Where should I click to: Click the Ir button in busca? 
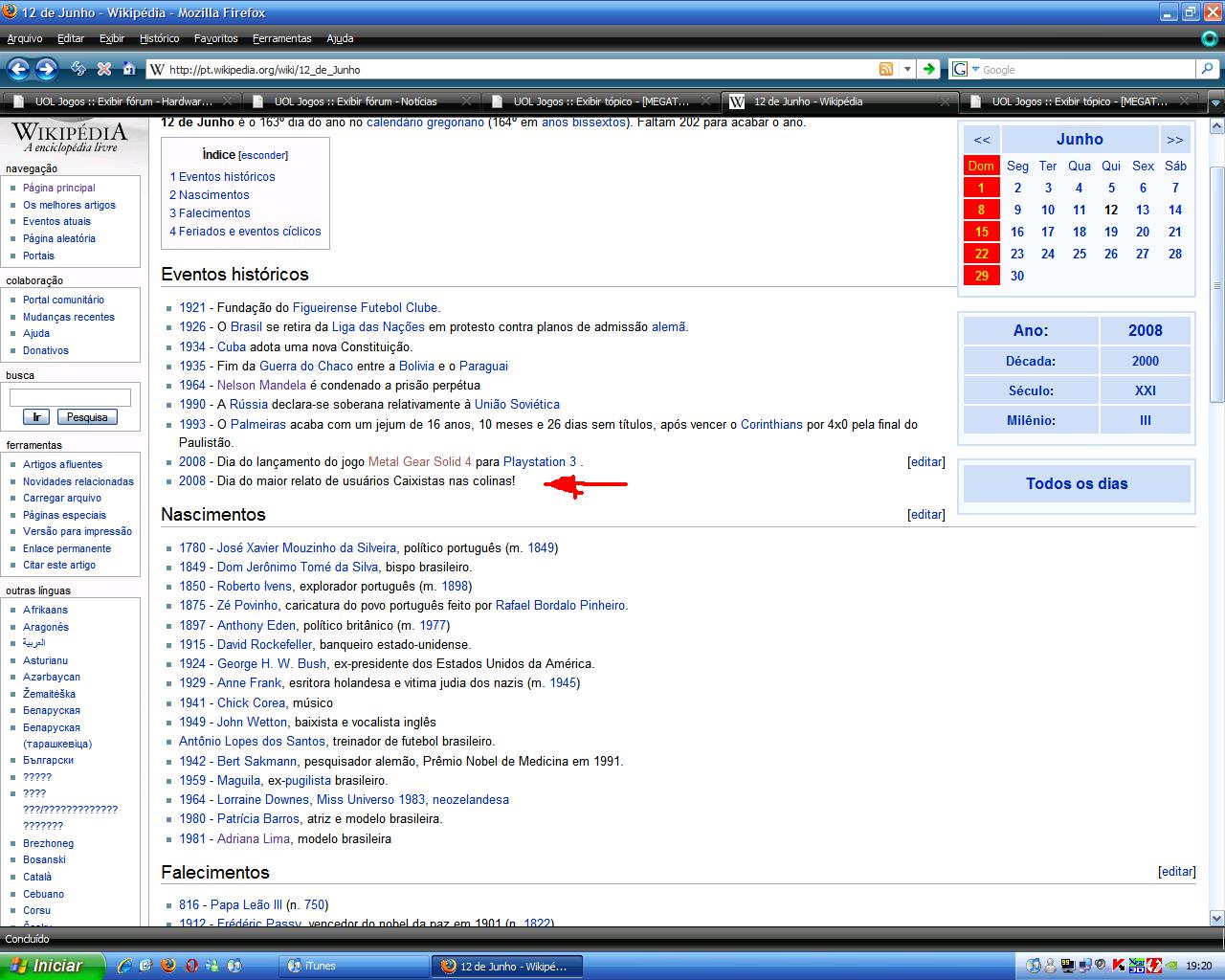point(36,417)
